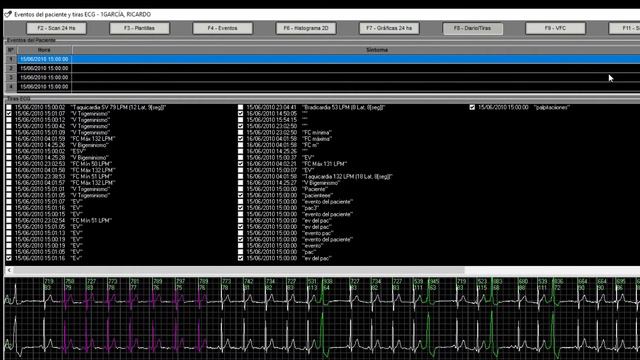
Task: Check V Trigeminismo strip at 15:00:12
Action: [x=9, y=120]
